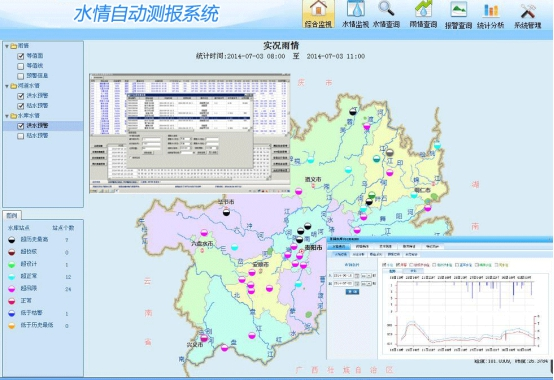Select second top tab in chart popup window
554x380 pixels.
[362, 247]
